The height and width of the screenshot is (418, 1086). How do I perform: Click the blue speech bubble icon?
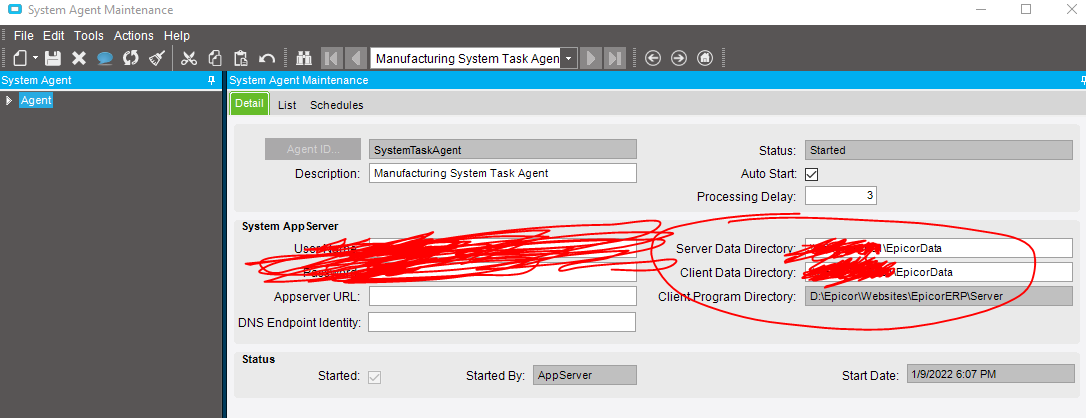click(105, 58)
